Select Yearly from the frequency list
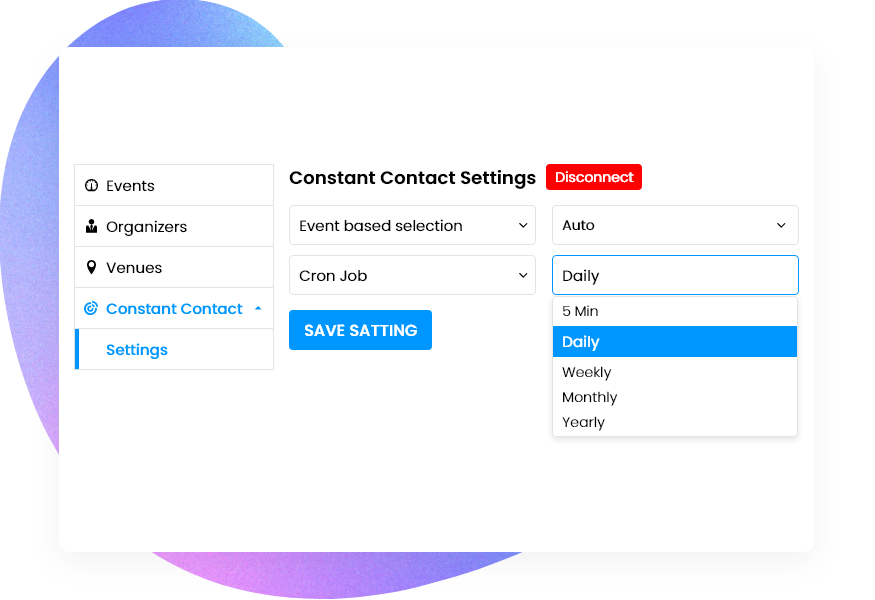Viewport: 875px width, 600px height. (x=675, y=422)
